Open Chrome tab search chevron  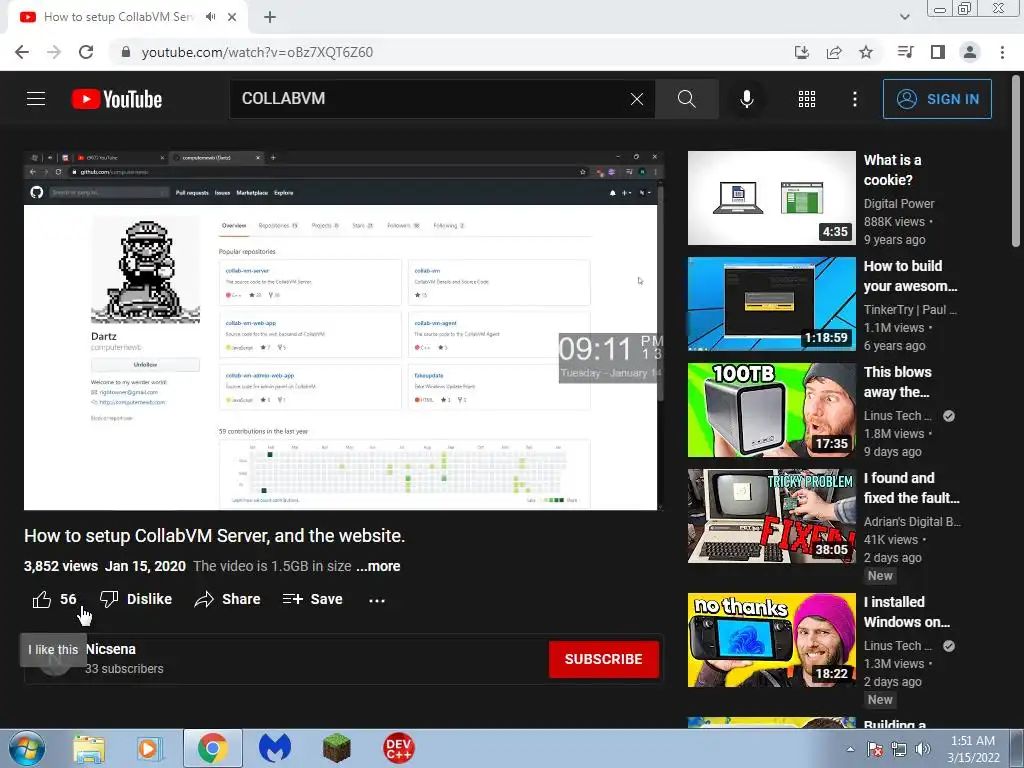tap(904, 17)
